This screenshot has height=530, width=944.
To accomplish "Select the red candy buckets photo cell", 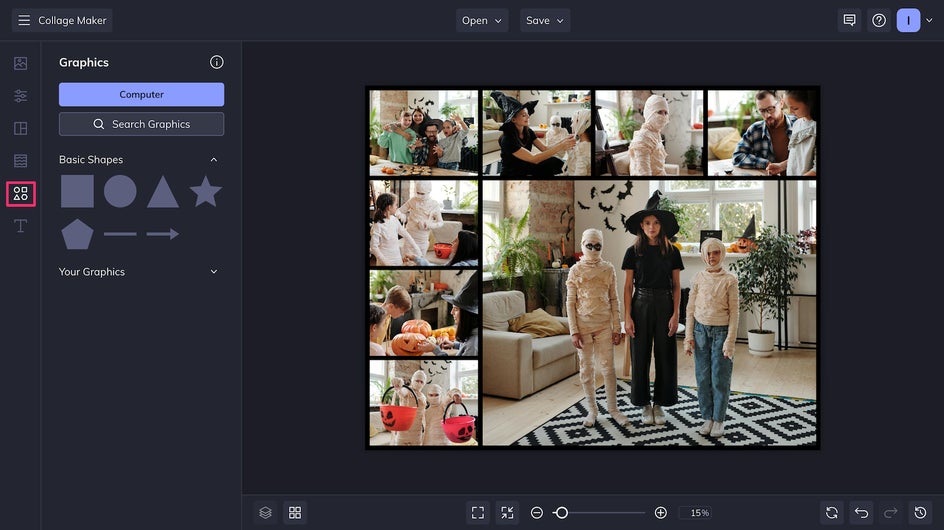I will (x=424, y=403).
